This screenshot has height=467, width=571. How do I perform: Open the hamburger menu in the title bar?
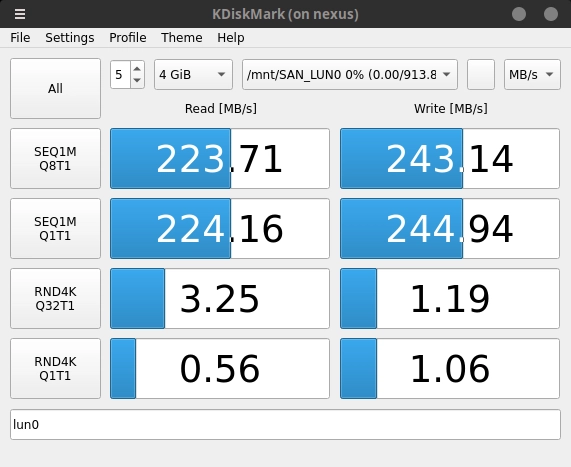[20, 14]
